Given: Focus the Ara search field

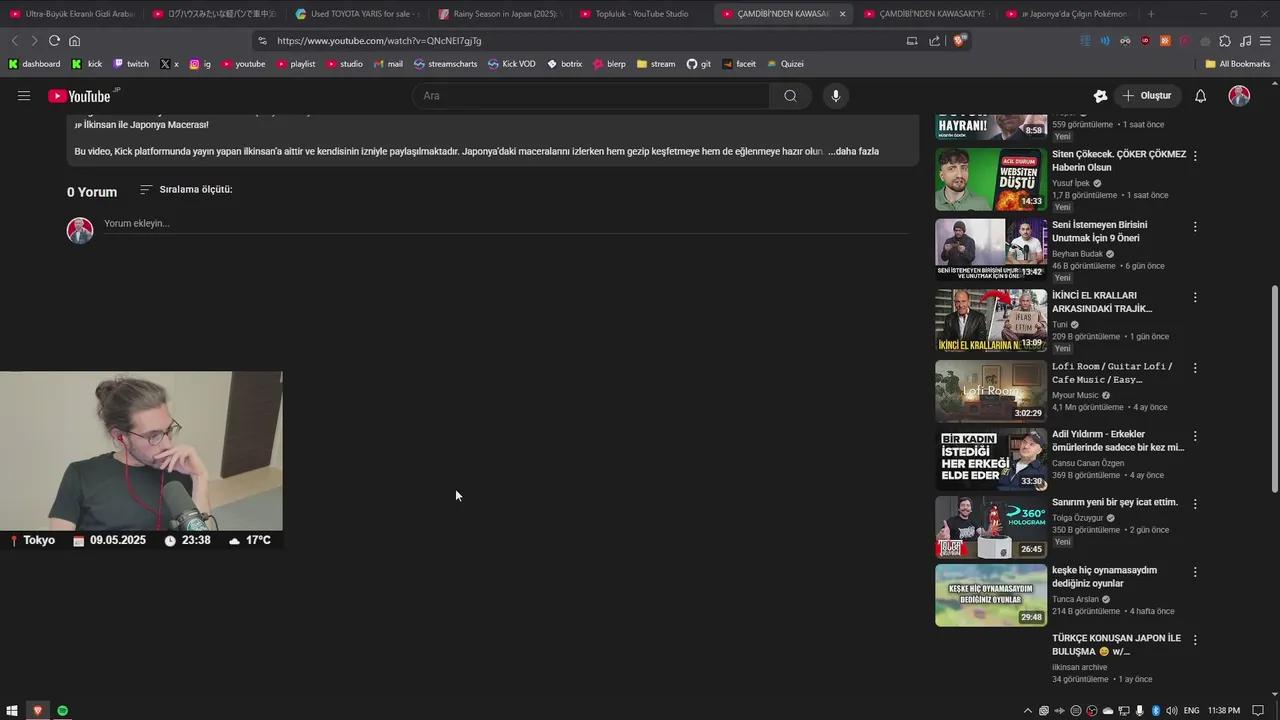Looking at the screenshot, I should [591, 96].
